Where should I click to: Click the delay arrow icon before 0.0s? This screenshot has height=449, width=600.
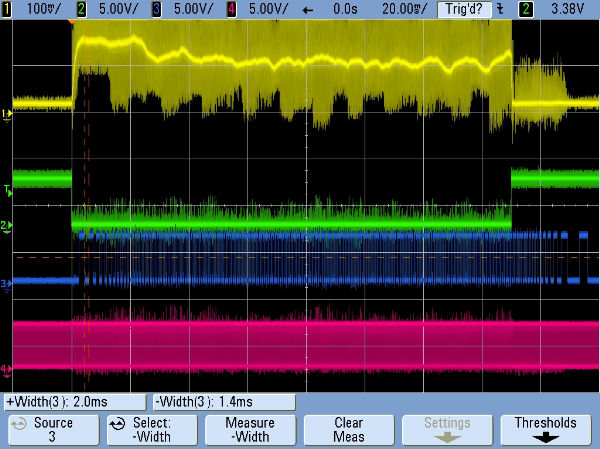(x=308, y=10)
